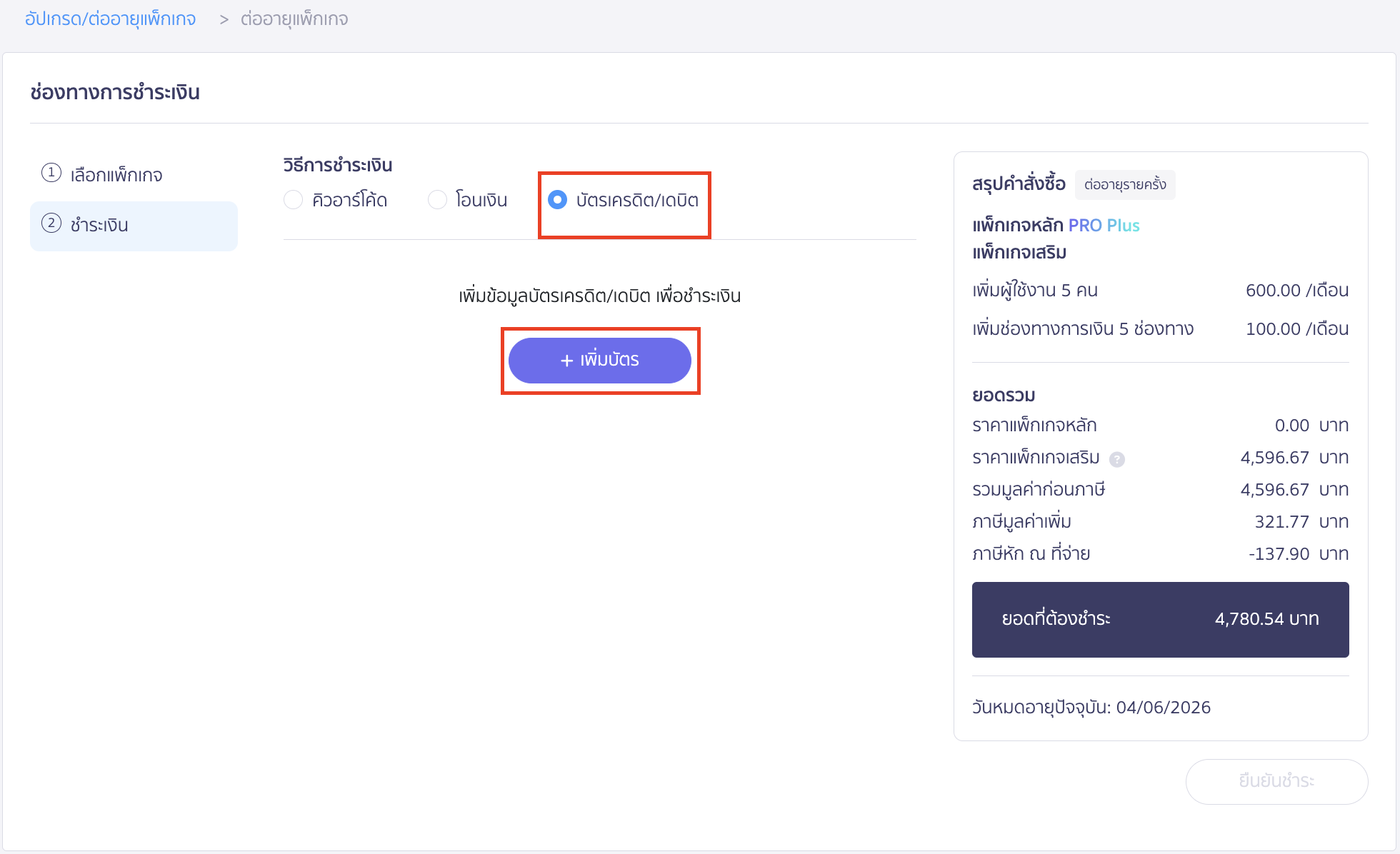Click the ต่ออายุแพ็กเกจ breadcrumb item
1400x854 pixels.
pos(296,19)
